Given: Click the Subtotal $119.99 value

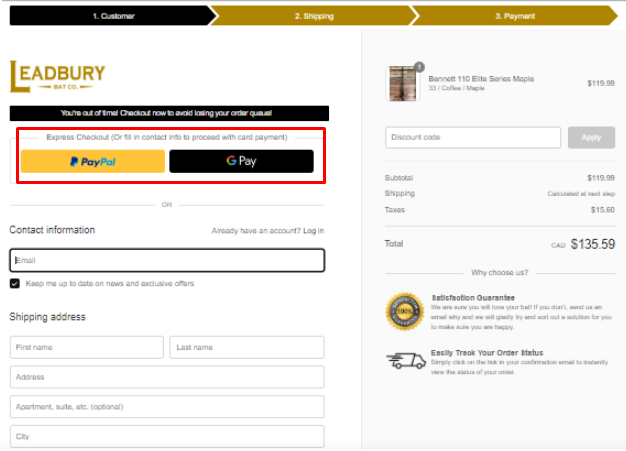Looking at the screenshot, I should [601, 178].
